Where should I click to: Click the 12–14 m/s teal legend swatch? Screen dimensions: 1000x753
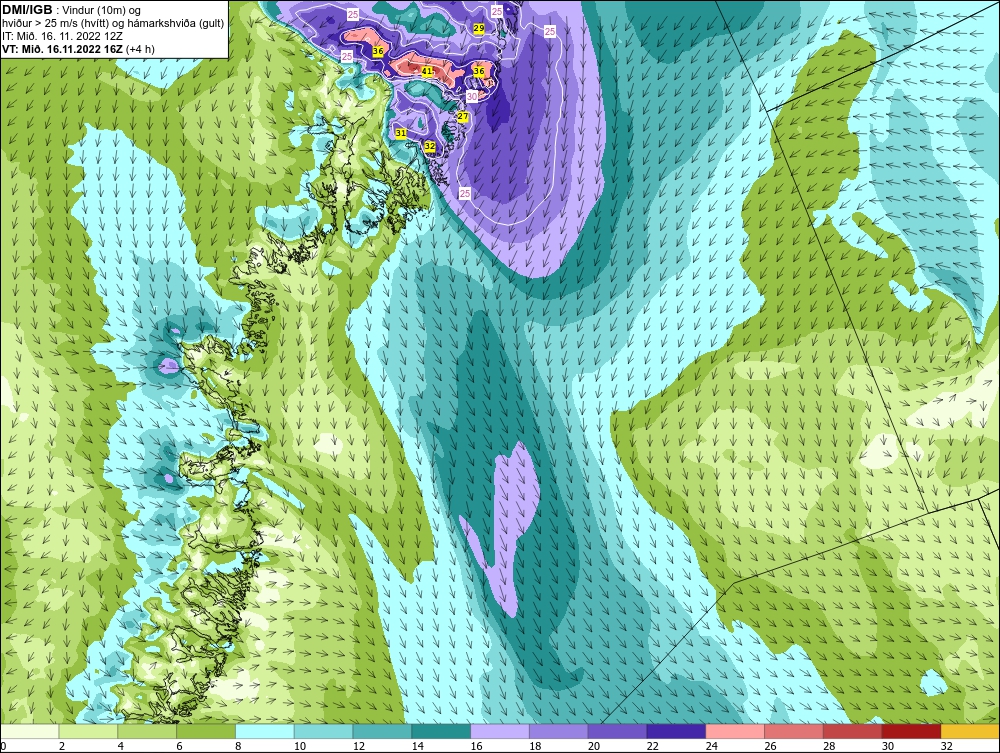382,731
